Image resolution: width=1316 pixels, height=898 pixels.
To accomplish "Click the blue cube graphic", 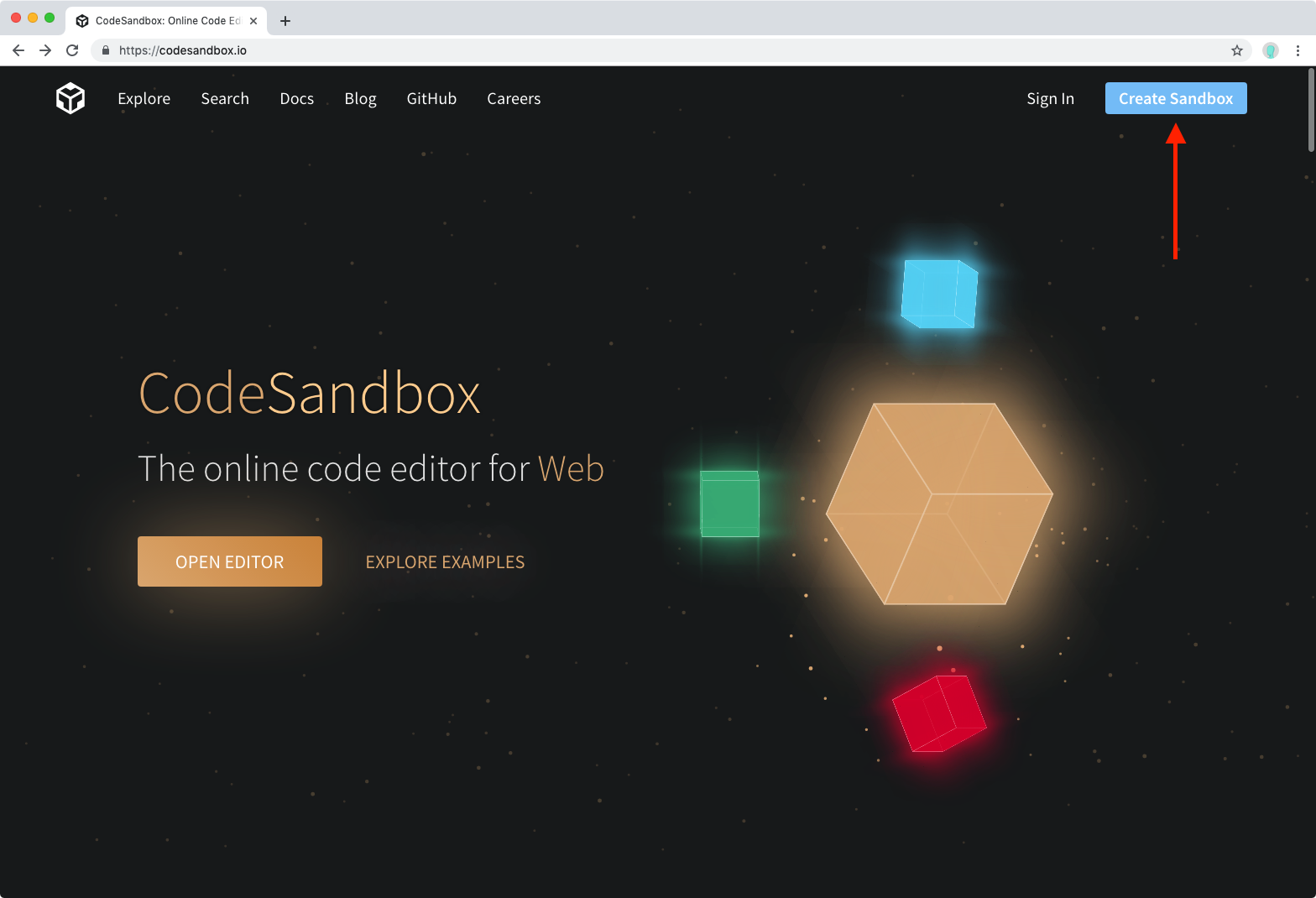I will 939,294.
